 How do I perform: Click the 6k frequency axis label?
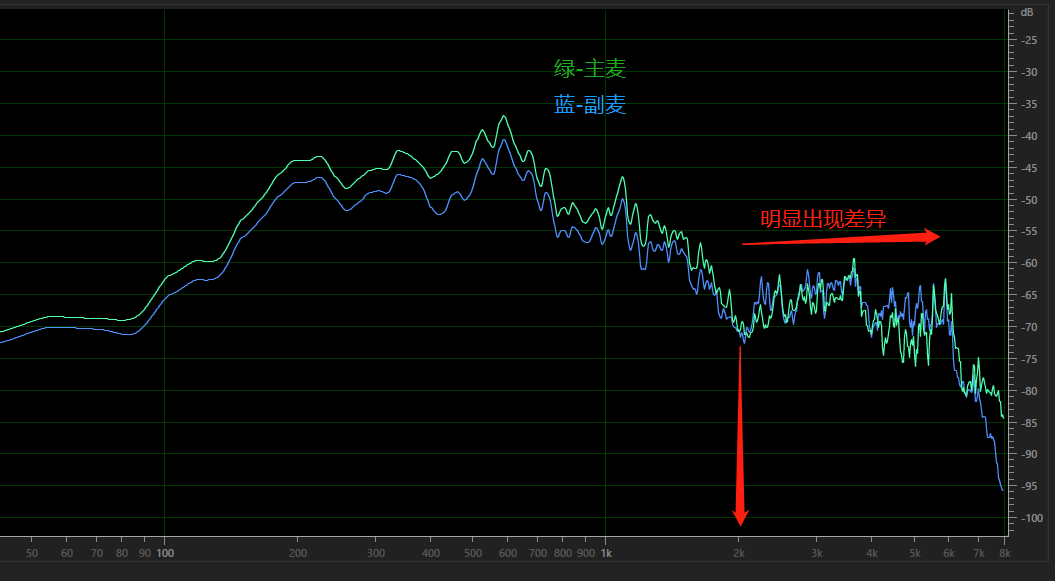pyautogui.click(x=949, y=553)
